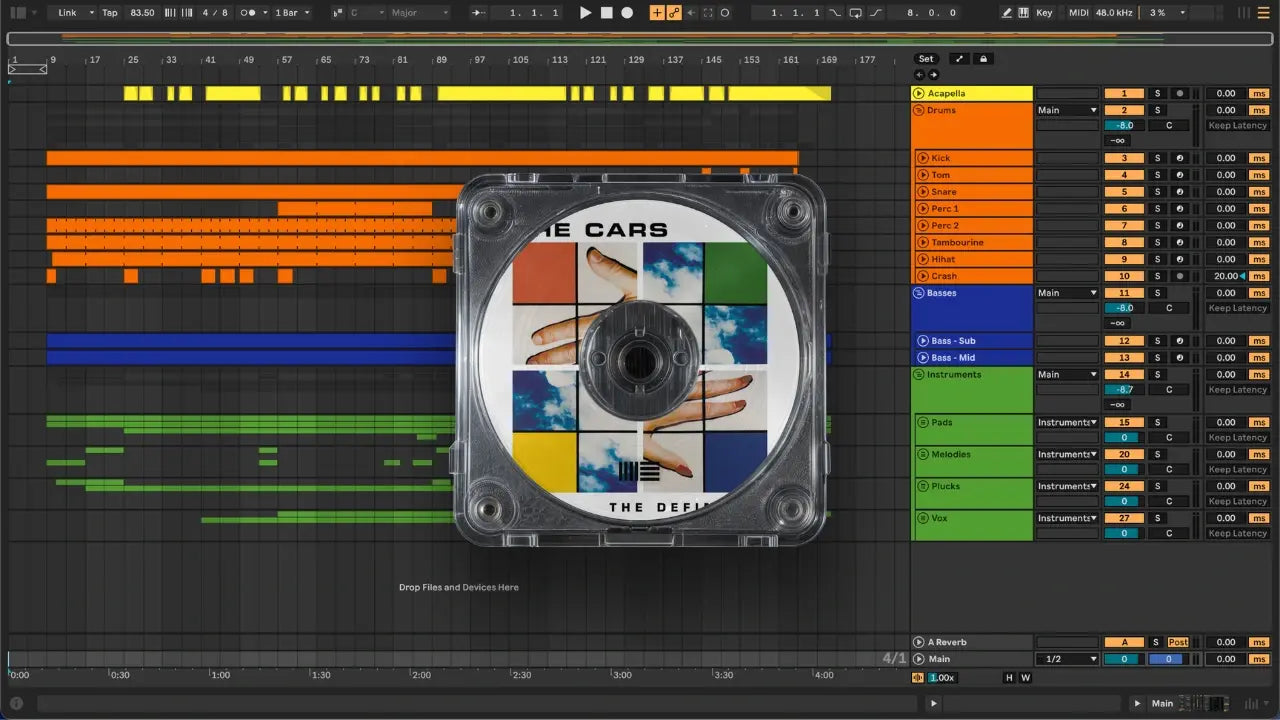Toggle computer MIDI keyboard icon
This screenshot has height=720, width=1280.
click(1024, 13)
